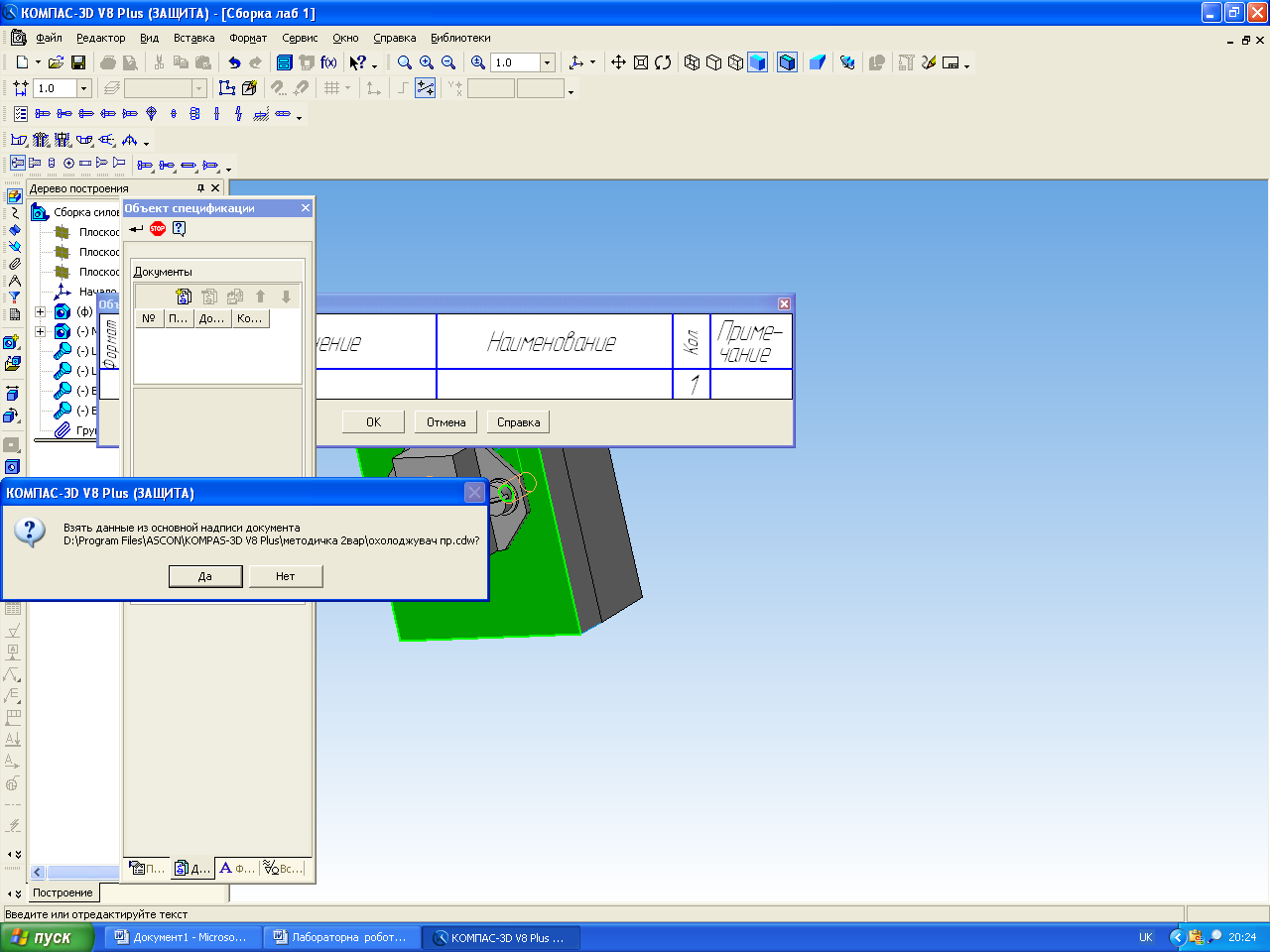The height and width of the screenshot is (952, 1270).
Task: Pin the Дерево построения panel
Action: click(x=200, y=188)
